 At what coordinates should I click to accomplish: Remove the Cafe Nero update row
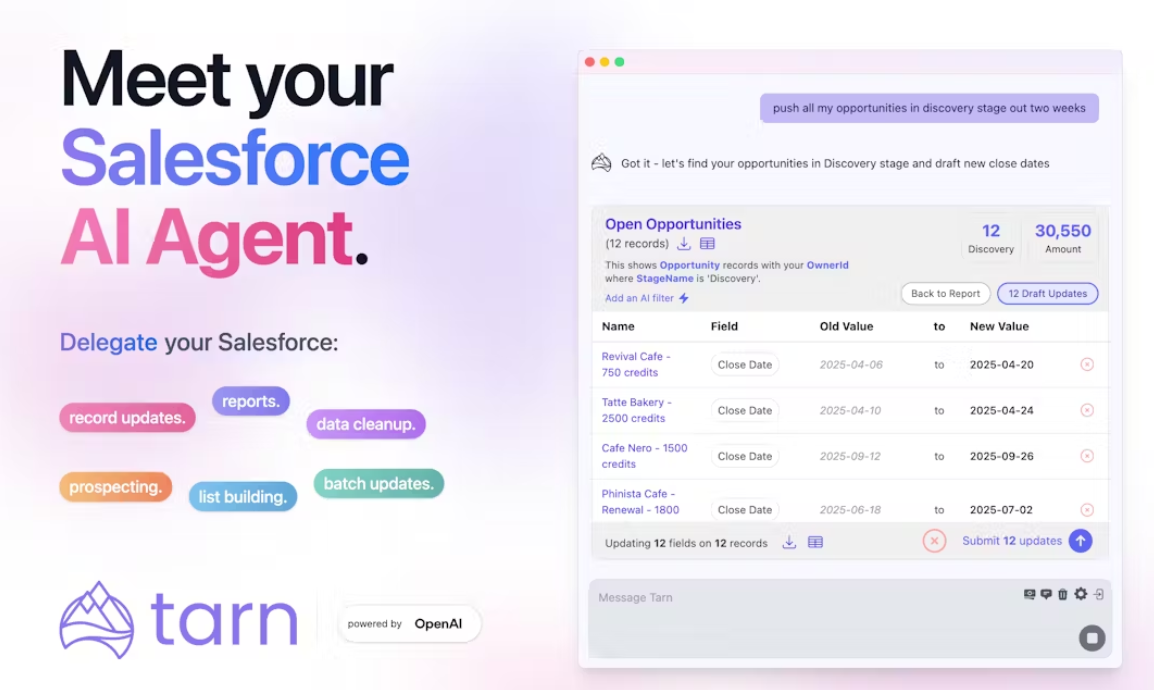click(x=1087, y=456)
